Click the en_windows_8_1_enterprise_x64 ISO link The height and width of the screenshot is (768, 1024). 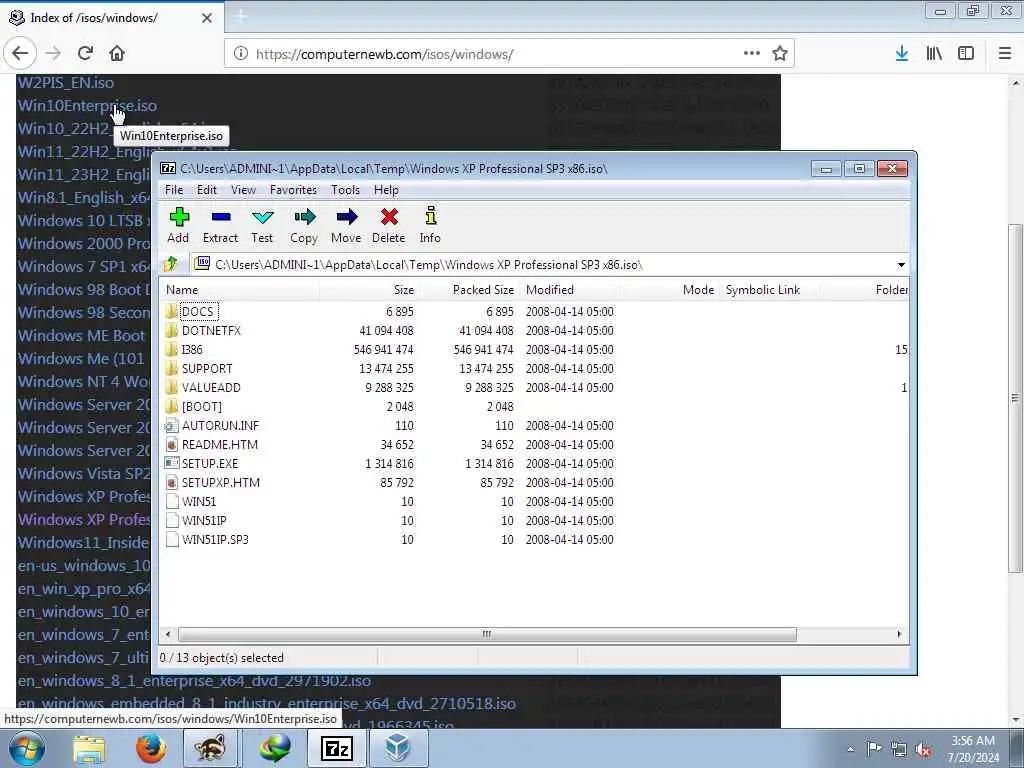coord(194,680)
